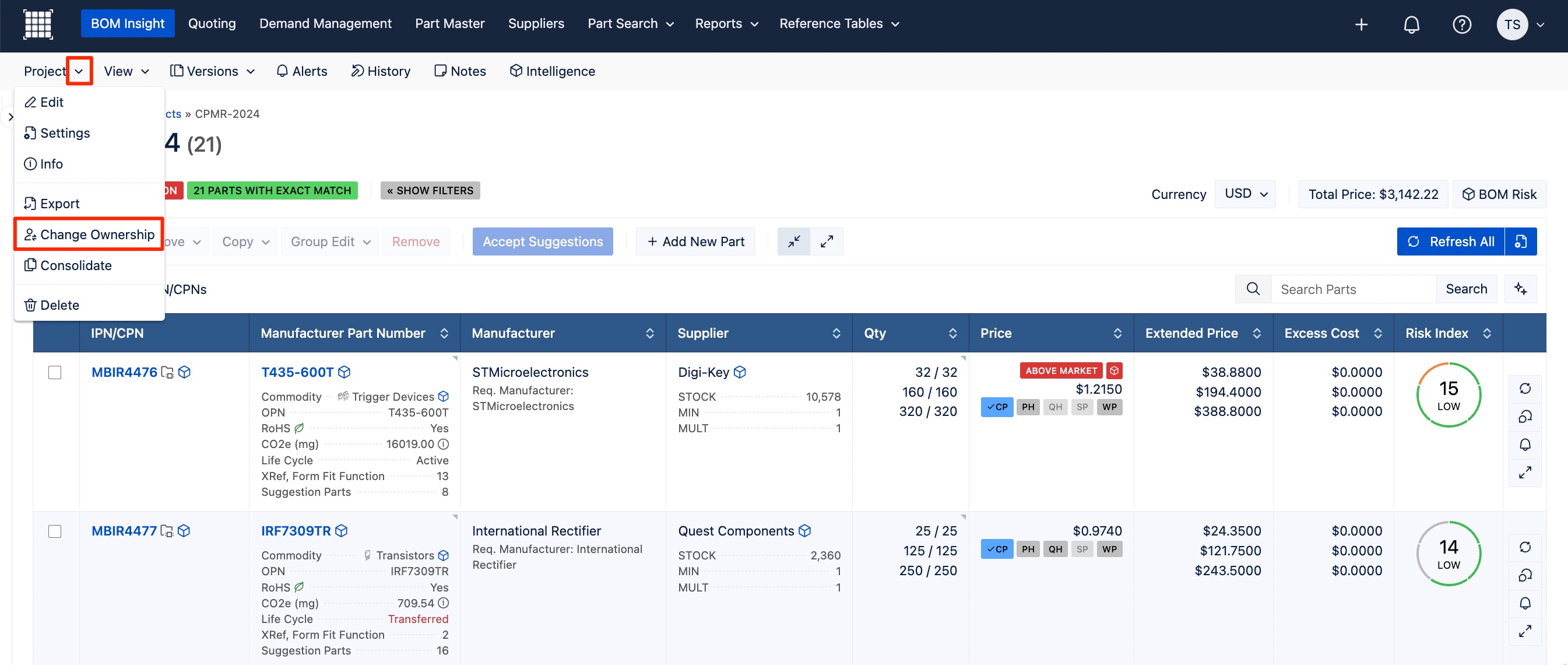Select the MBIR4476 row checkbox

[55, 373]
